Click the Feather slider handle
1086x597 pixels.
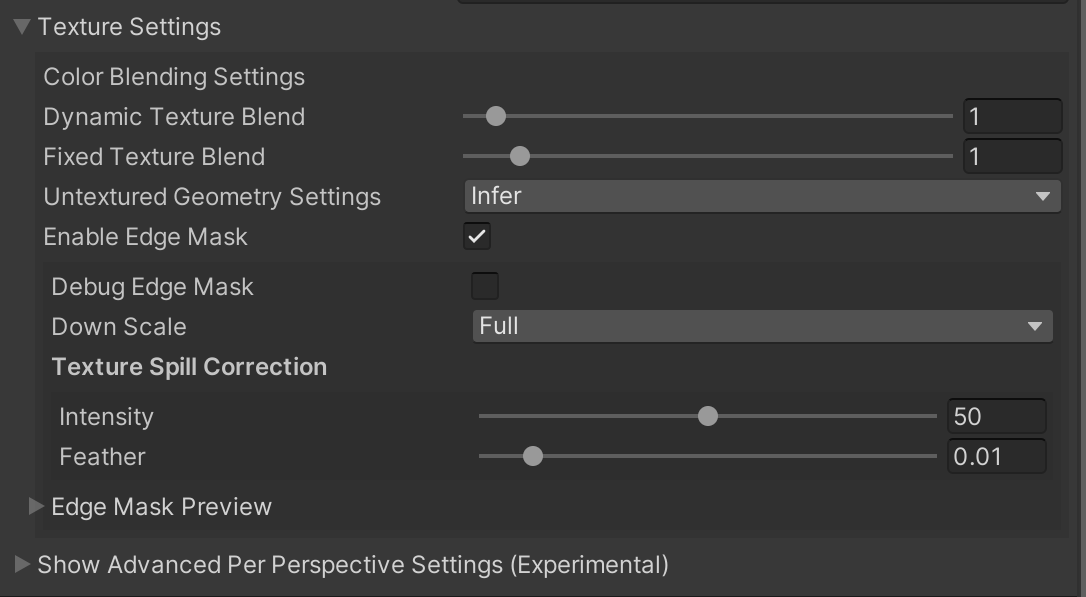tap(533, 456)
